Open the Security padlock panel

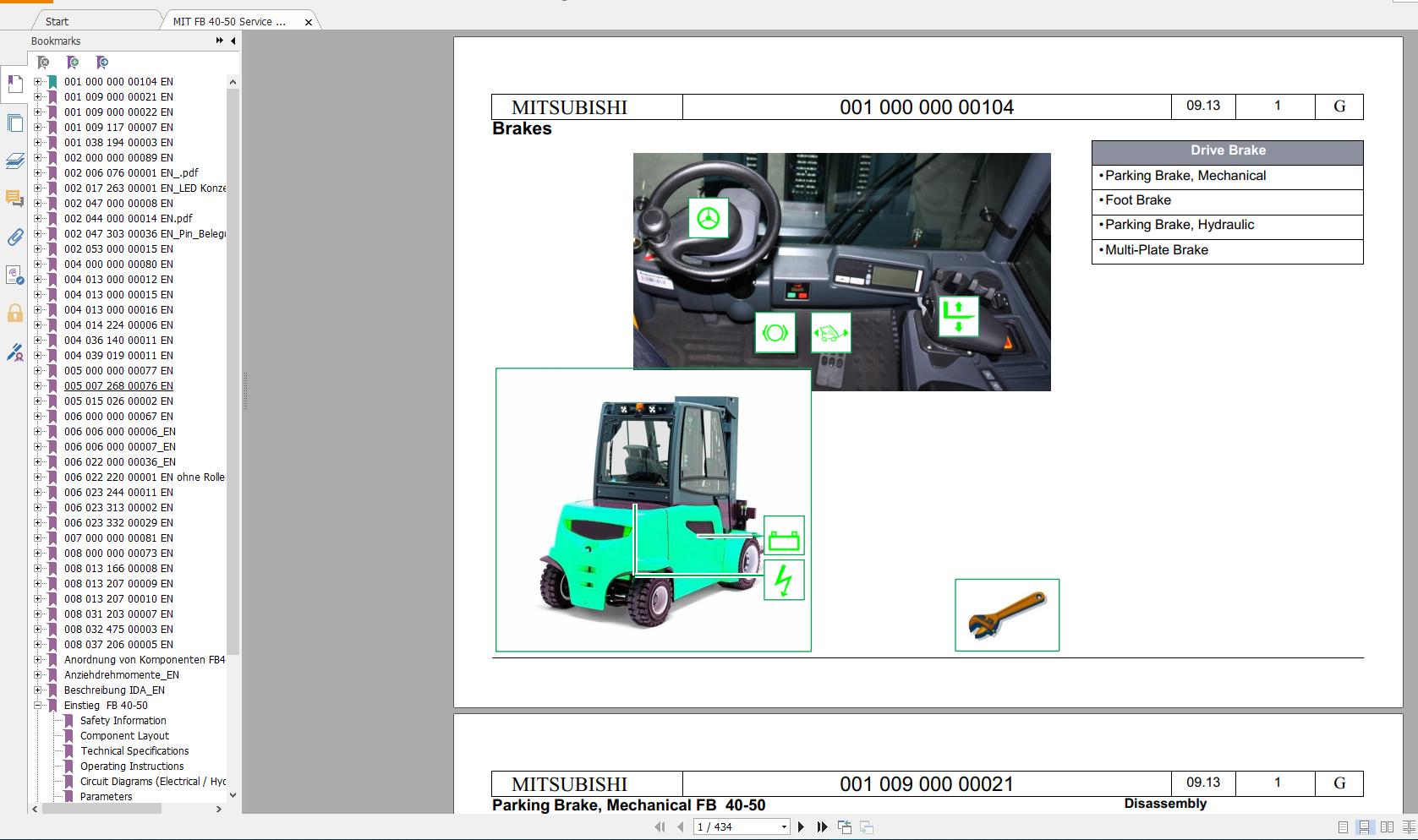click(x=14, y=314)
